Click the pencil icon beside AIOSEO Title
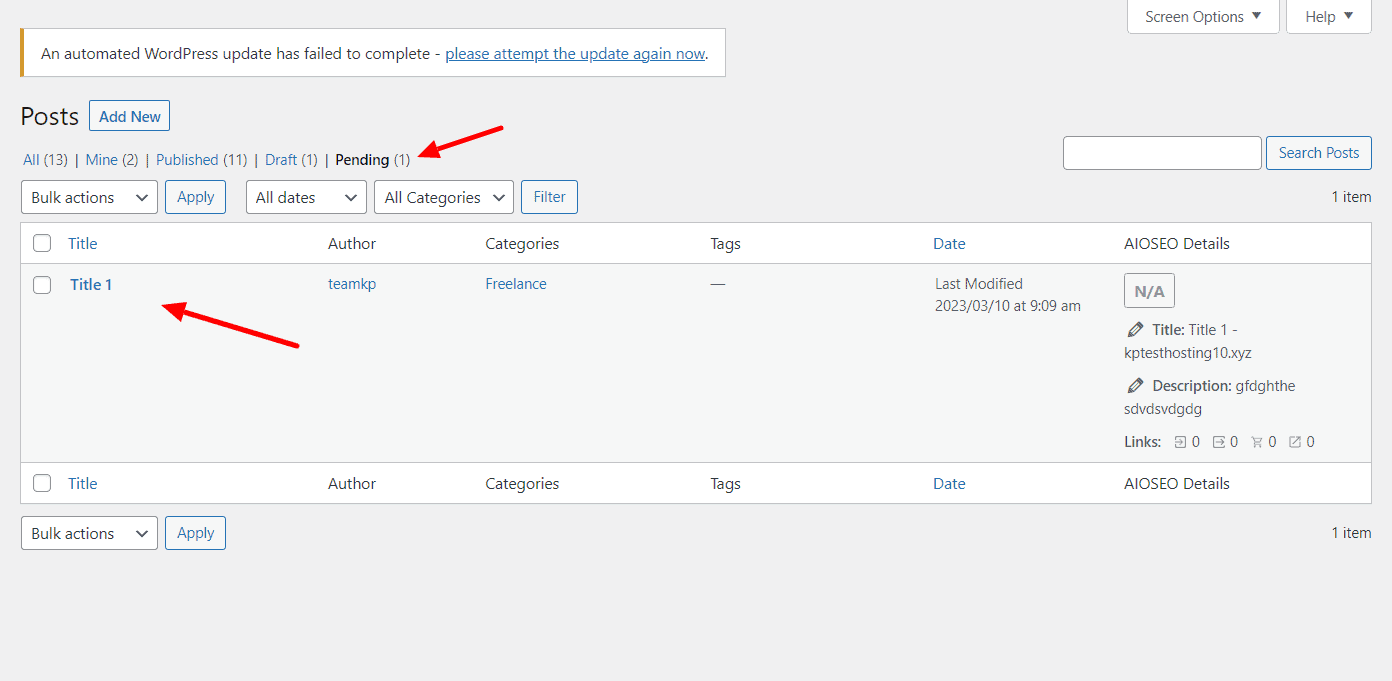 [x=1134, y=329]
